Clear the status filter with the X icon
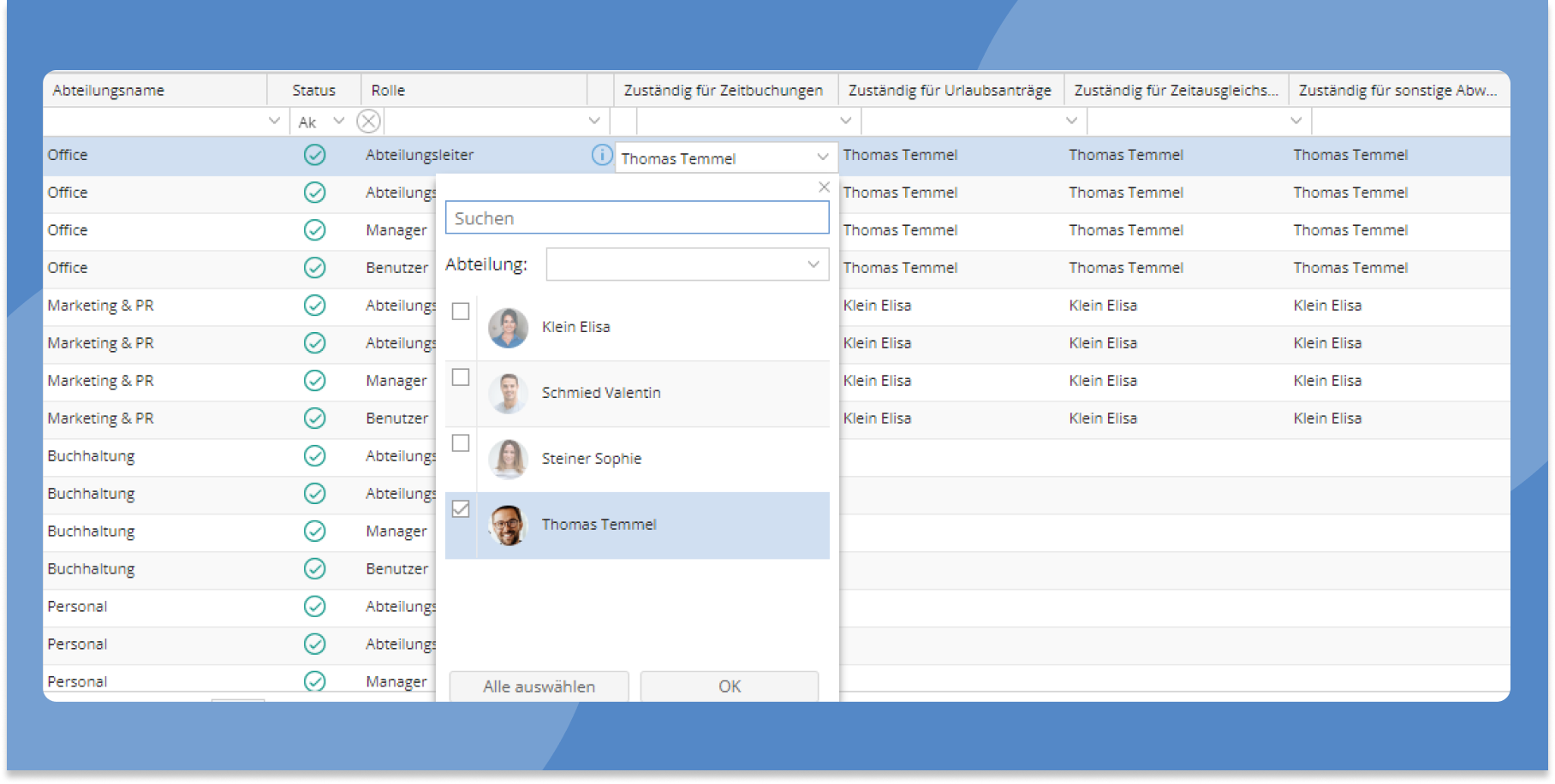The height and width of the screenshot is (784, 1555). point(368,122)
